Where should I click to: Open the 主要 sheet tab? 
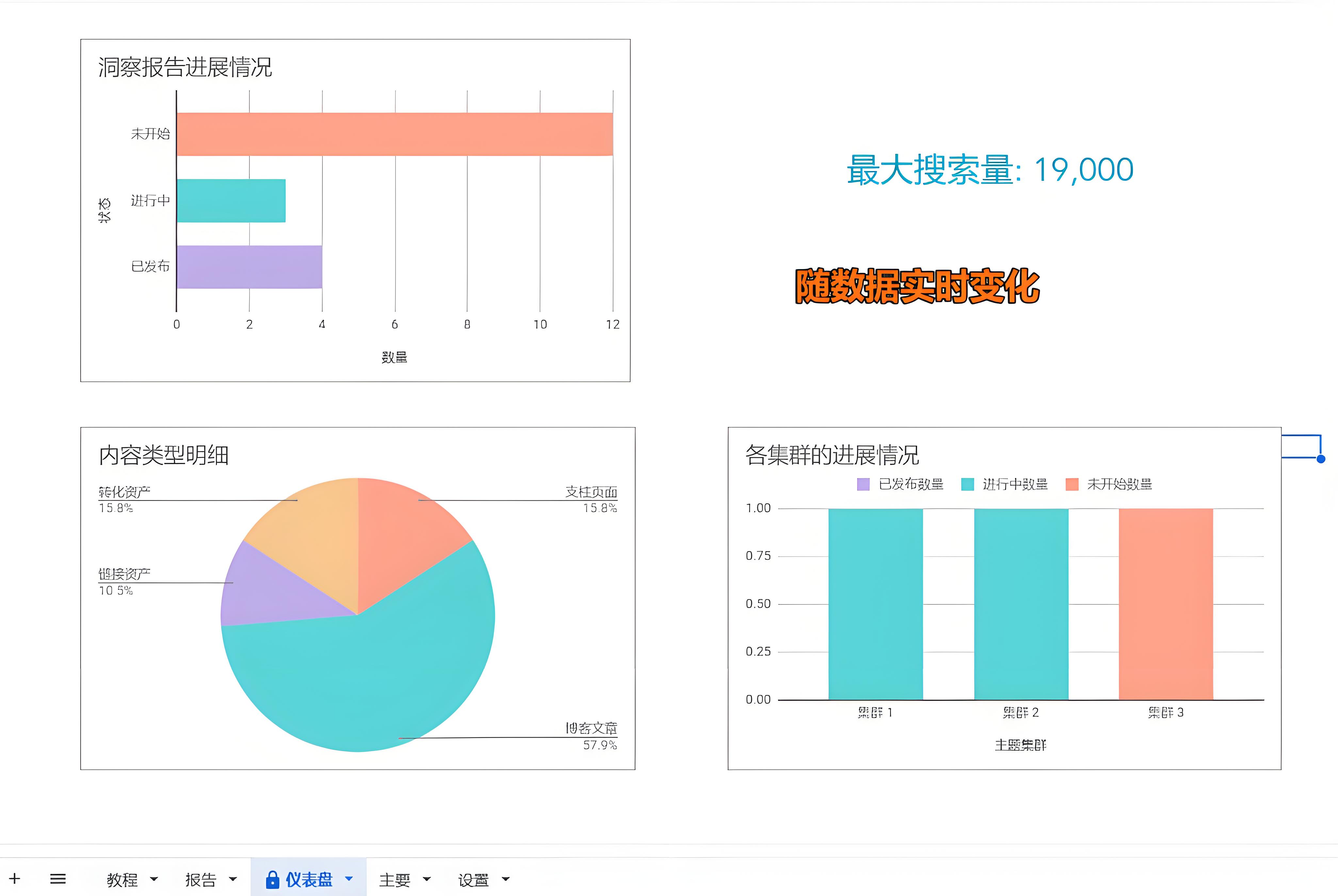point(394,879)
